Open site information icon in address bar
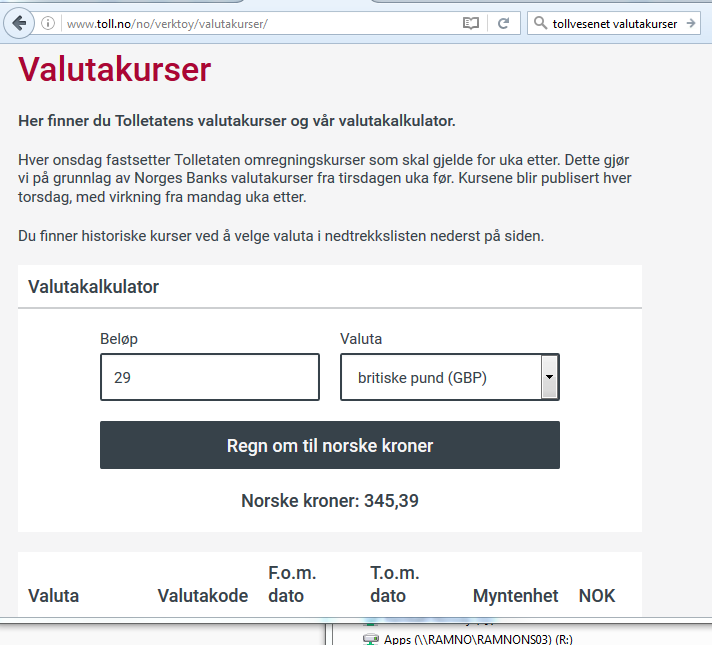 click(48, 23)
